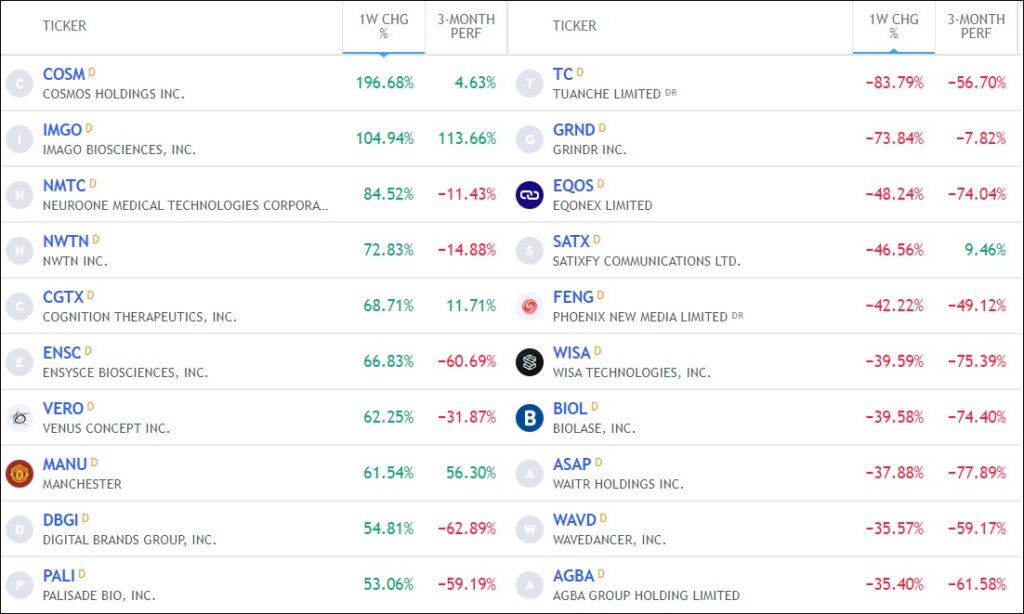Click the WAVD logo icon

530,529
